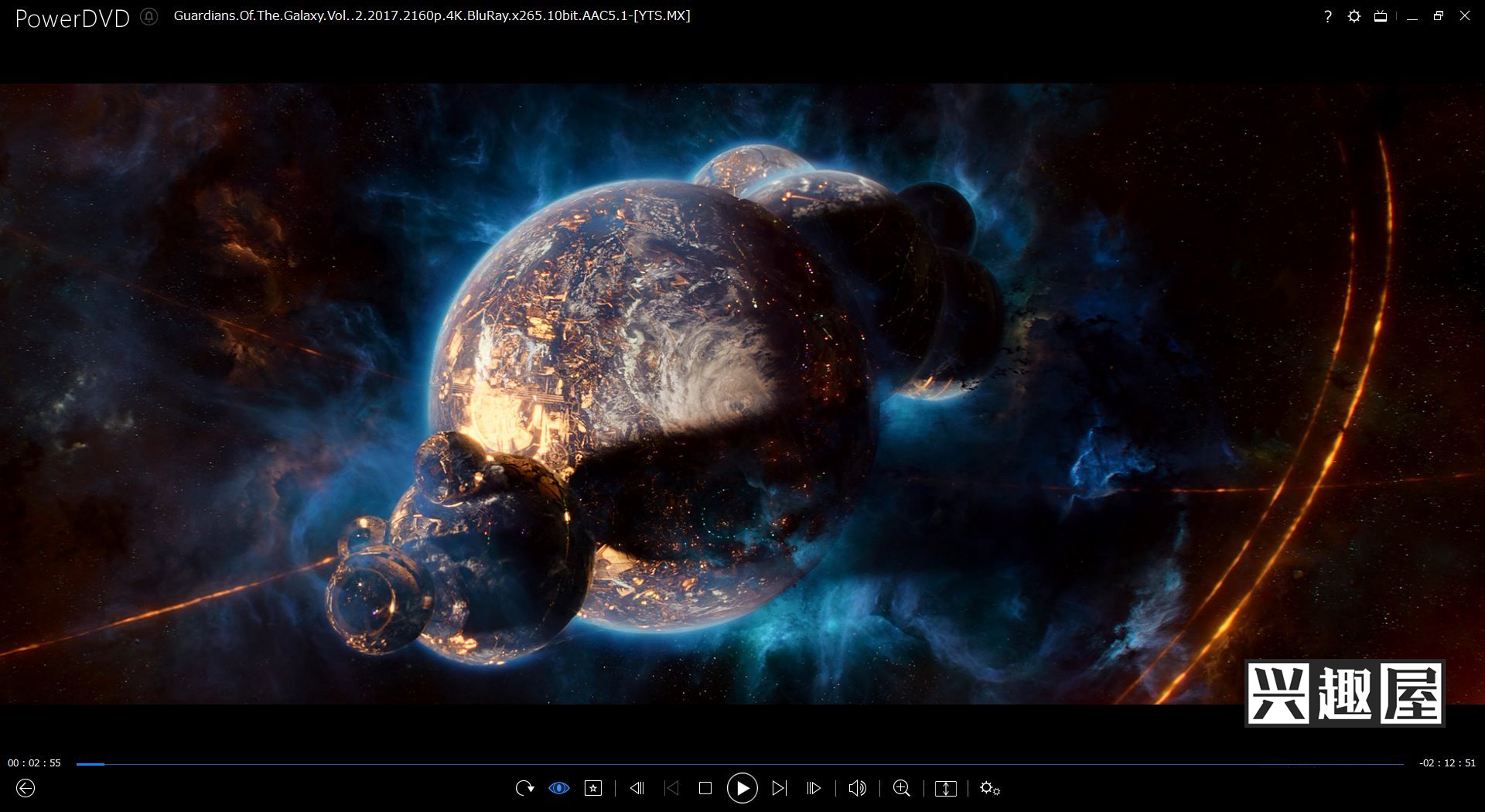Viewport: 1485px width, 812px height.
Task: Switch to TV mode
Action: tap(1381, 16)
